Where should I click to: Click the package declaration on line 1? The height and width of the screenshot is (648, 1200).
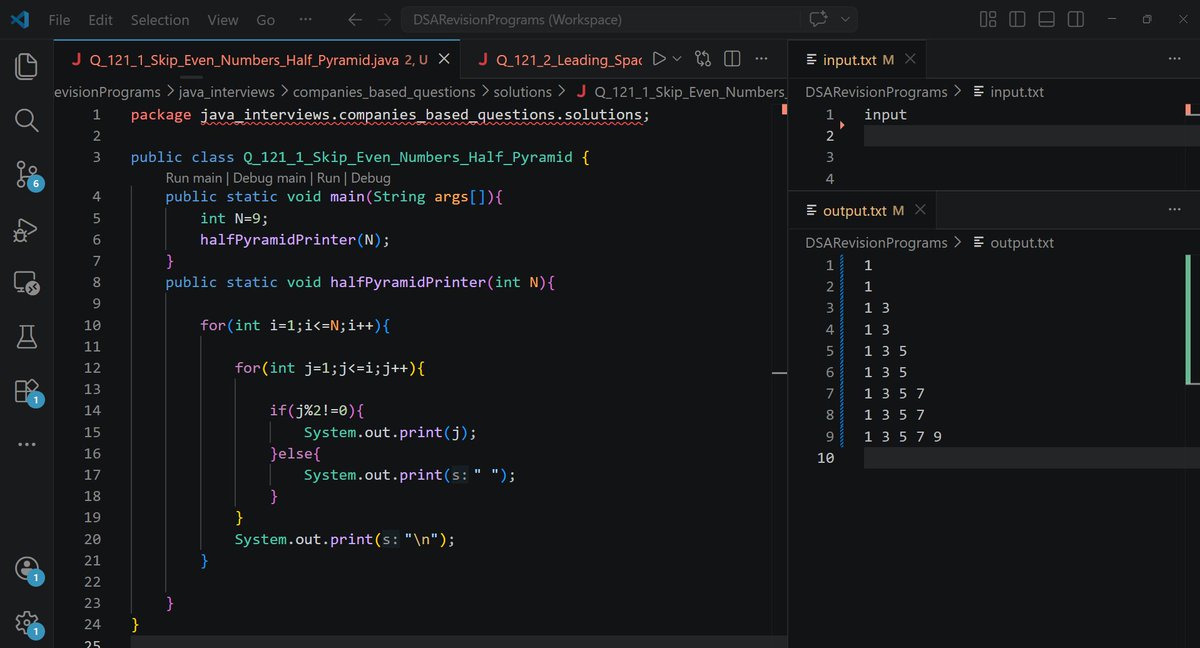tap(390, 114)
